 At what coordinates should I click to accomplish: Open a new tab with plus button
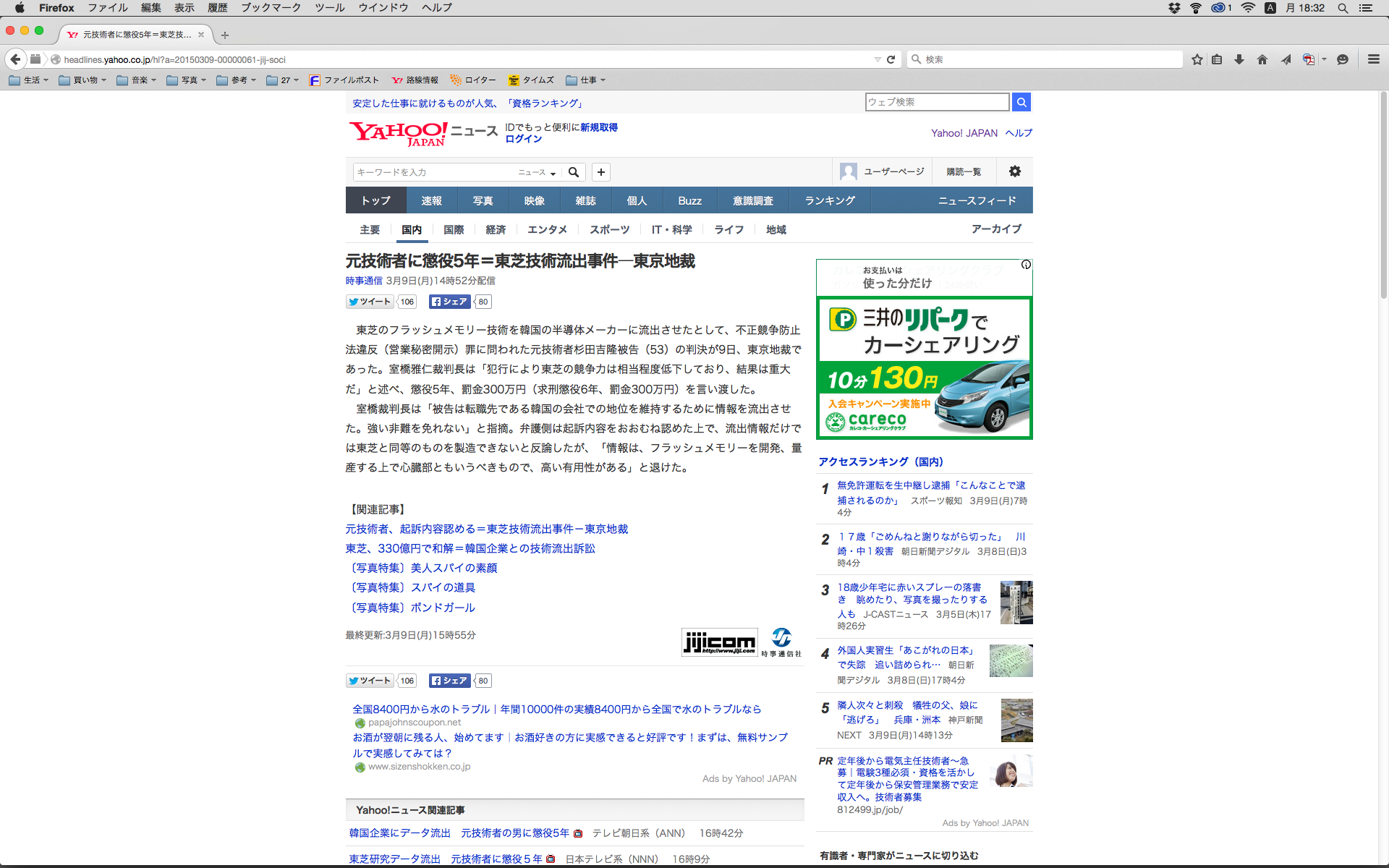(x=225, y=35)
